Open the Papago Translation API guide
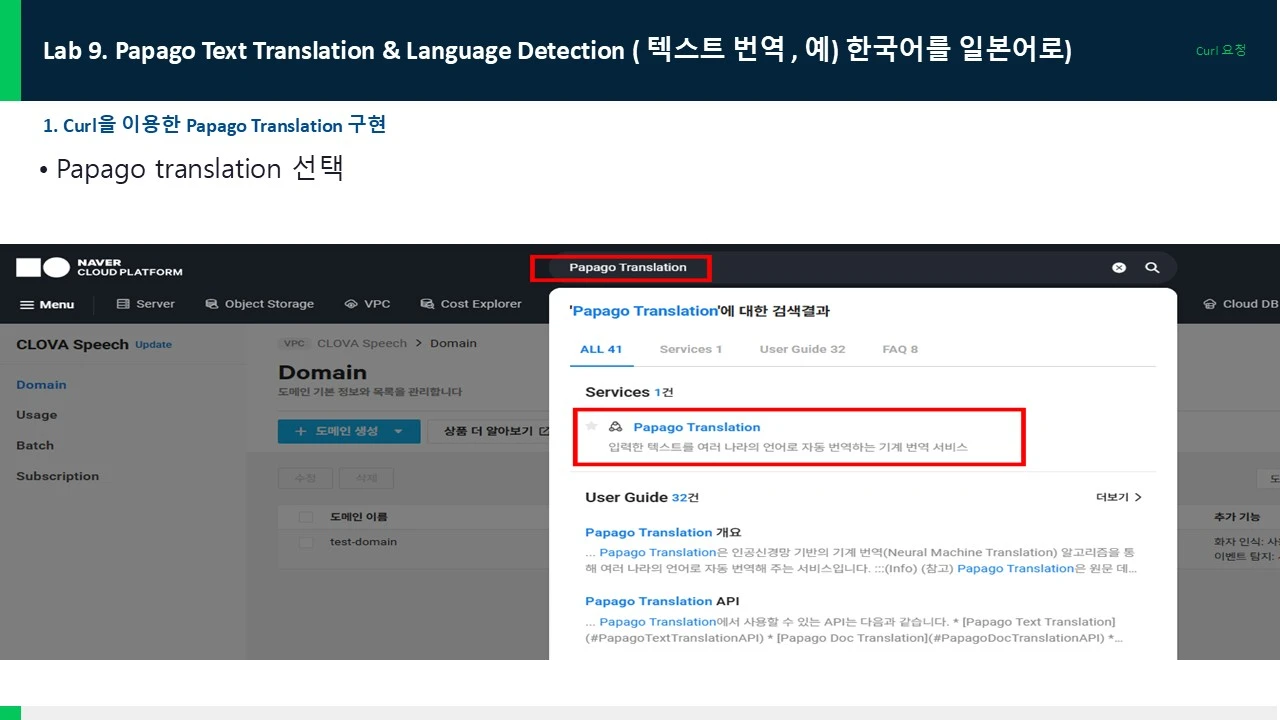The image size is (1280, 720). (x=662, y=601)
